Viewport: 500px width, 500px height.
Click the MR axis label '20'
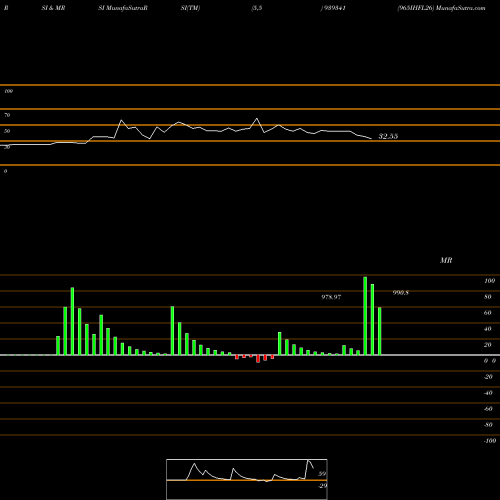tap(488, 345)
